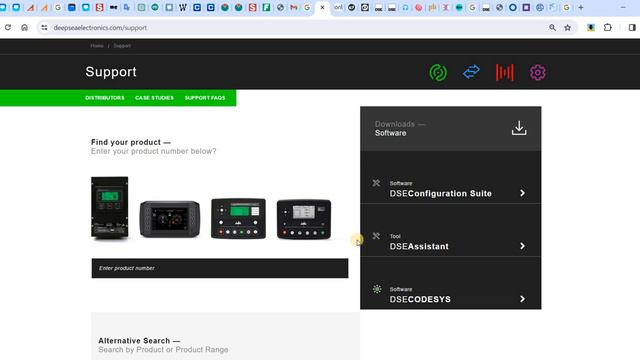Click the address bar URL

[x=100, y=28]
